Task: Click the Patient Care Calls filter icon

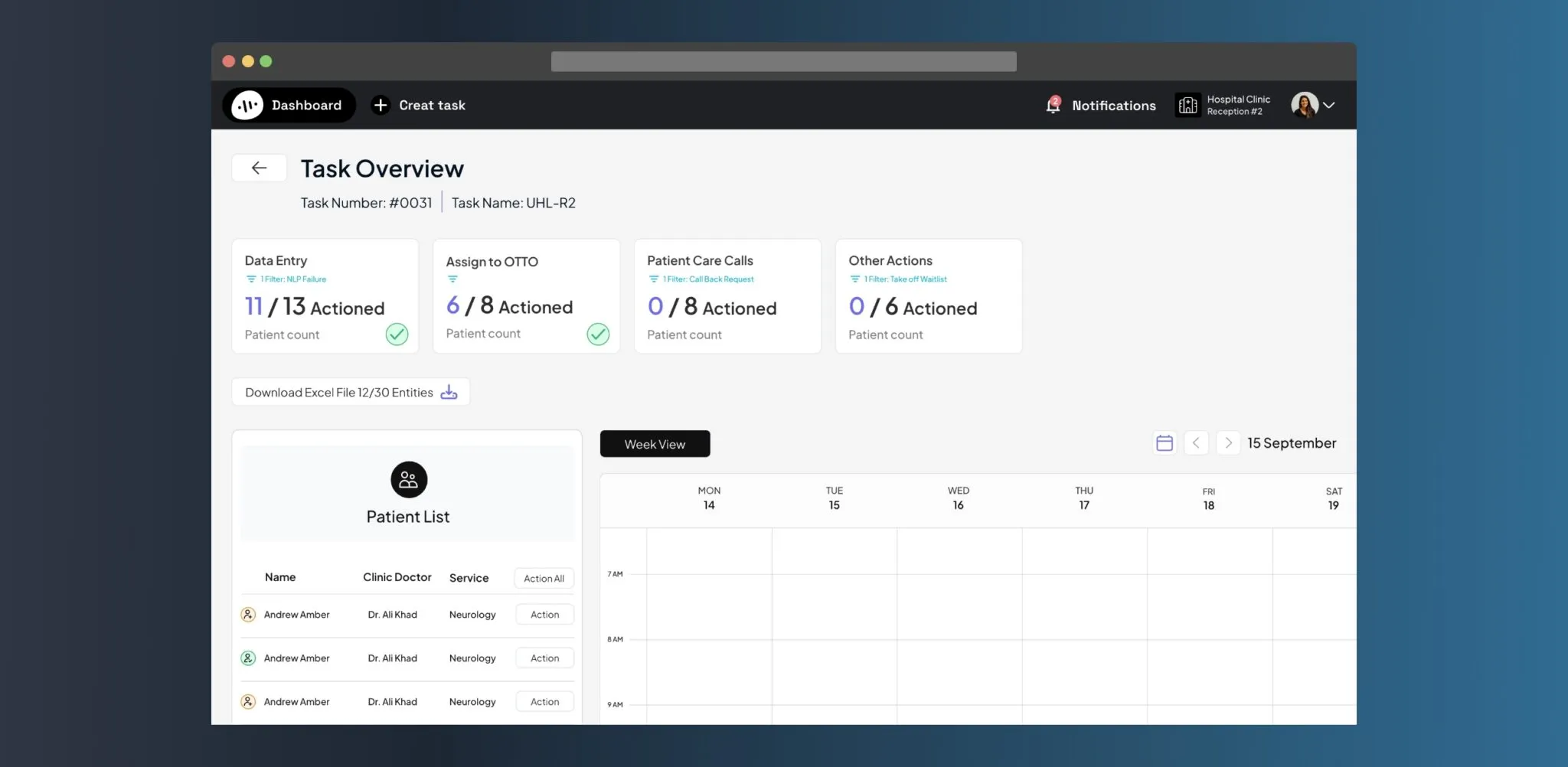Action: pyautogui.click(x=653, y=279)
